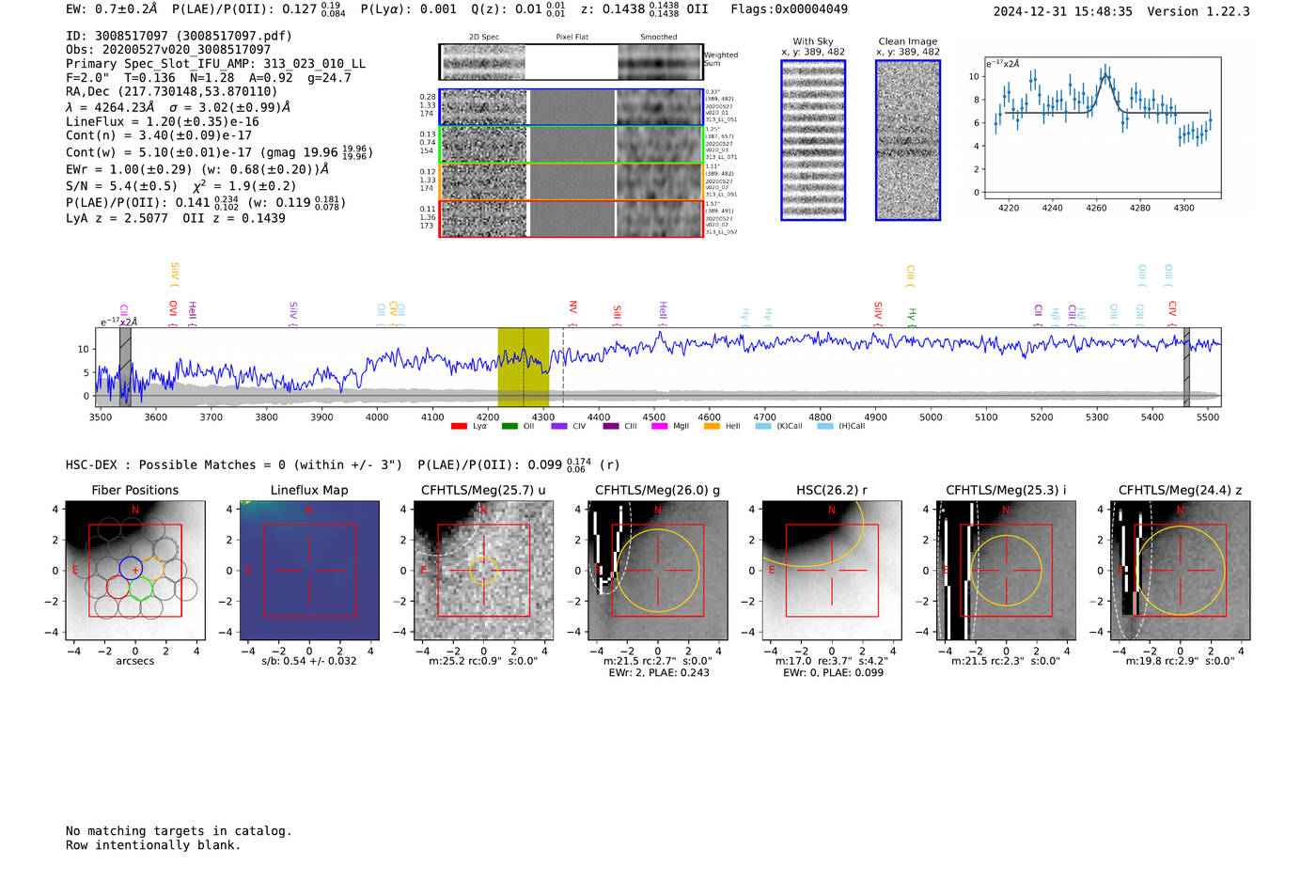
Task: Click the m:19.8 rc:2.9" caption
Action: click(x=1181, y=661)
